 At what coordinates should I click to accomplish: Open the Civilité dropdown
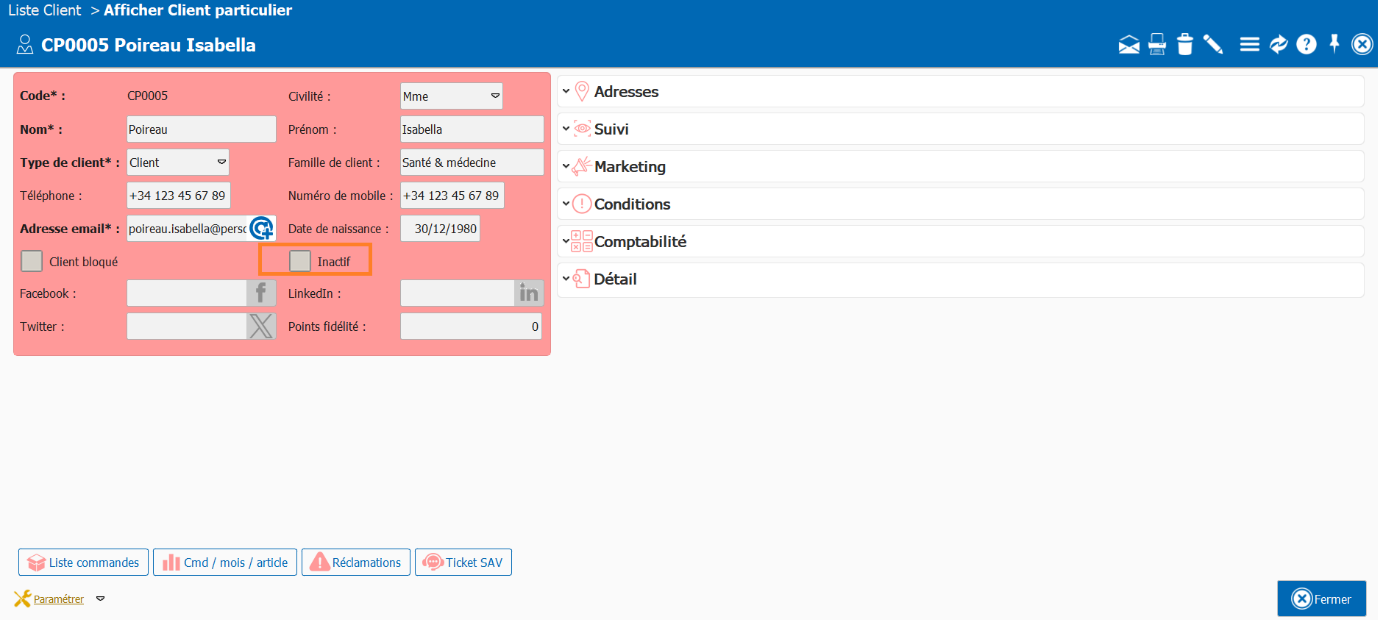451,96
